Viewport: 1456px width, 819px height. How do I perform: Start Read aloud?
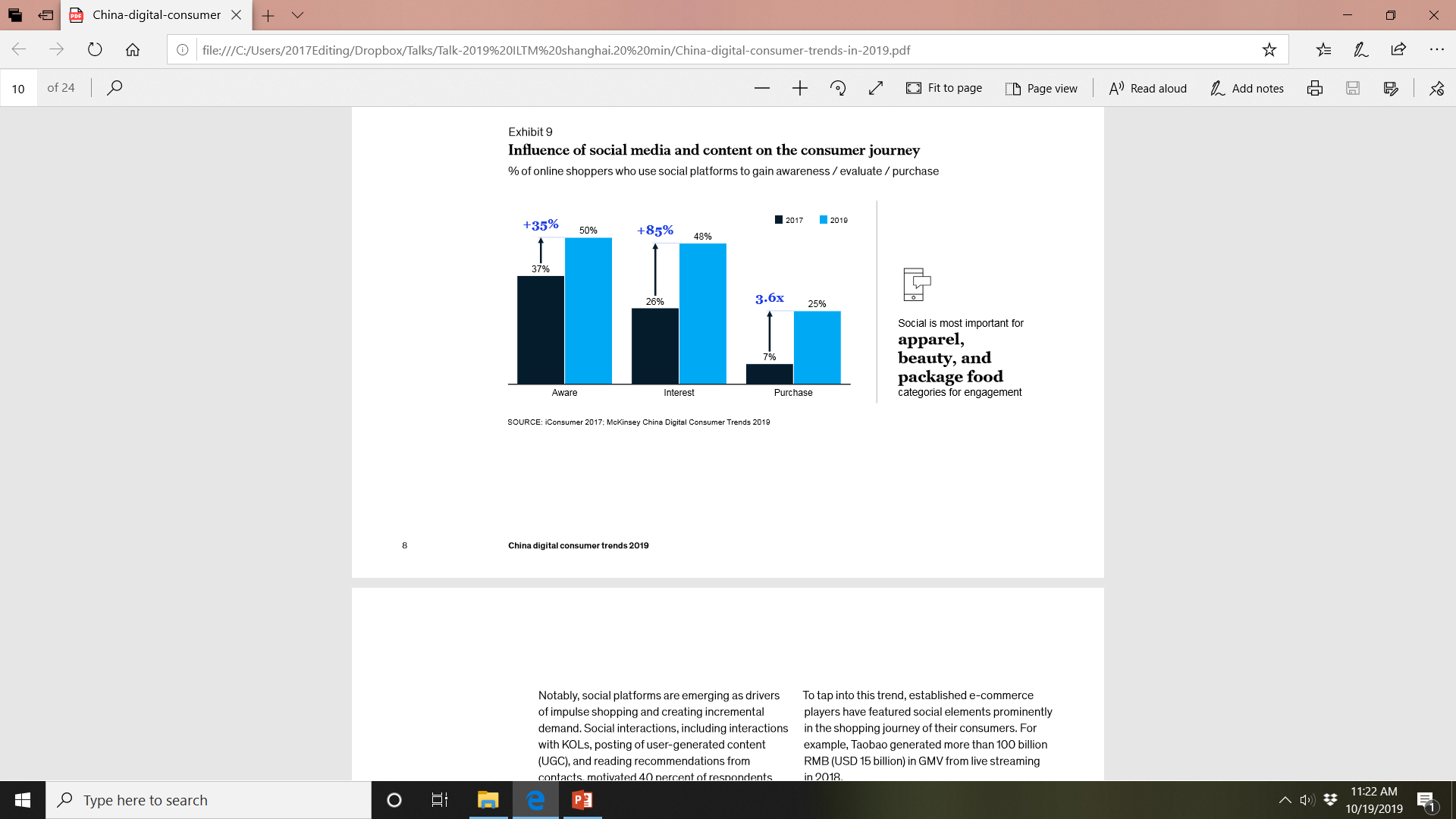[1147, 88]
